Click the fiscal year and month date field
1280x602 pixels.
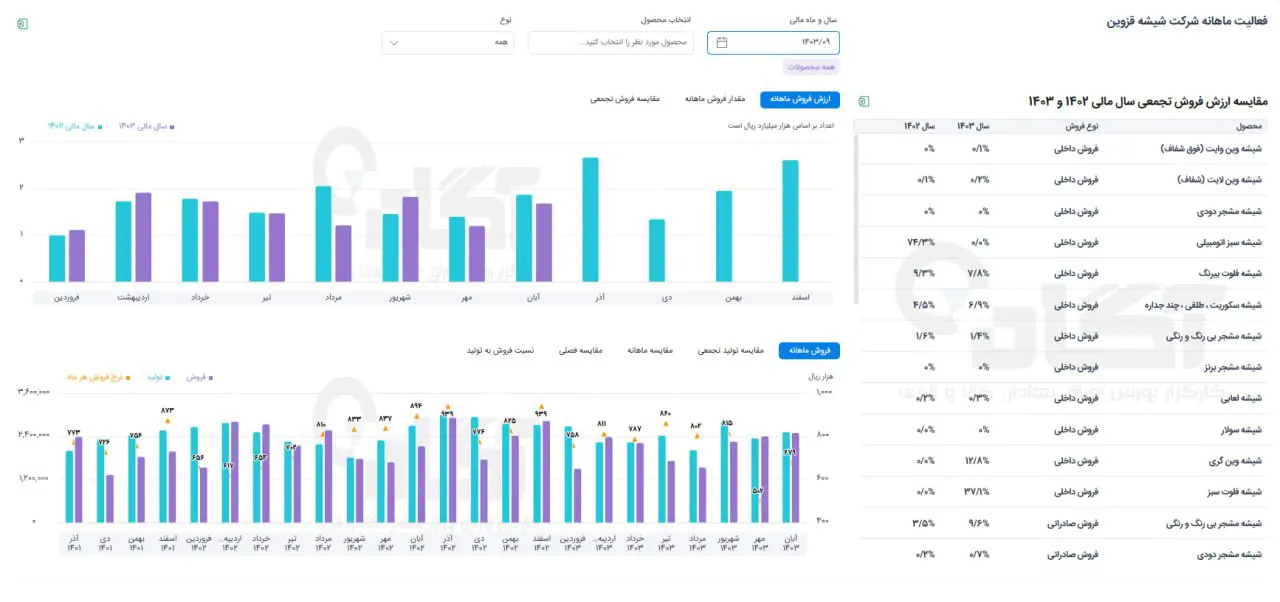click(x=774, y=42)
